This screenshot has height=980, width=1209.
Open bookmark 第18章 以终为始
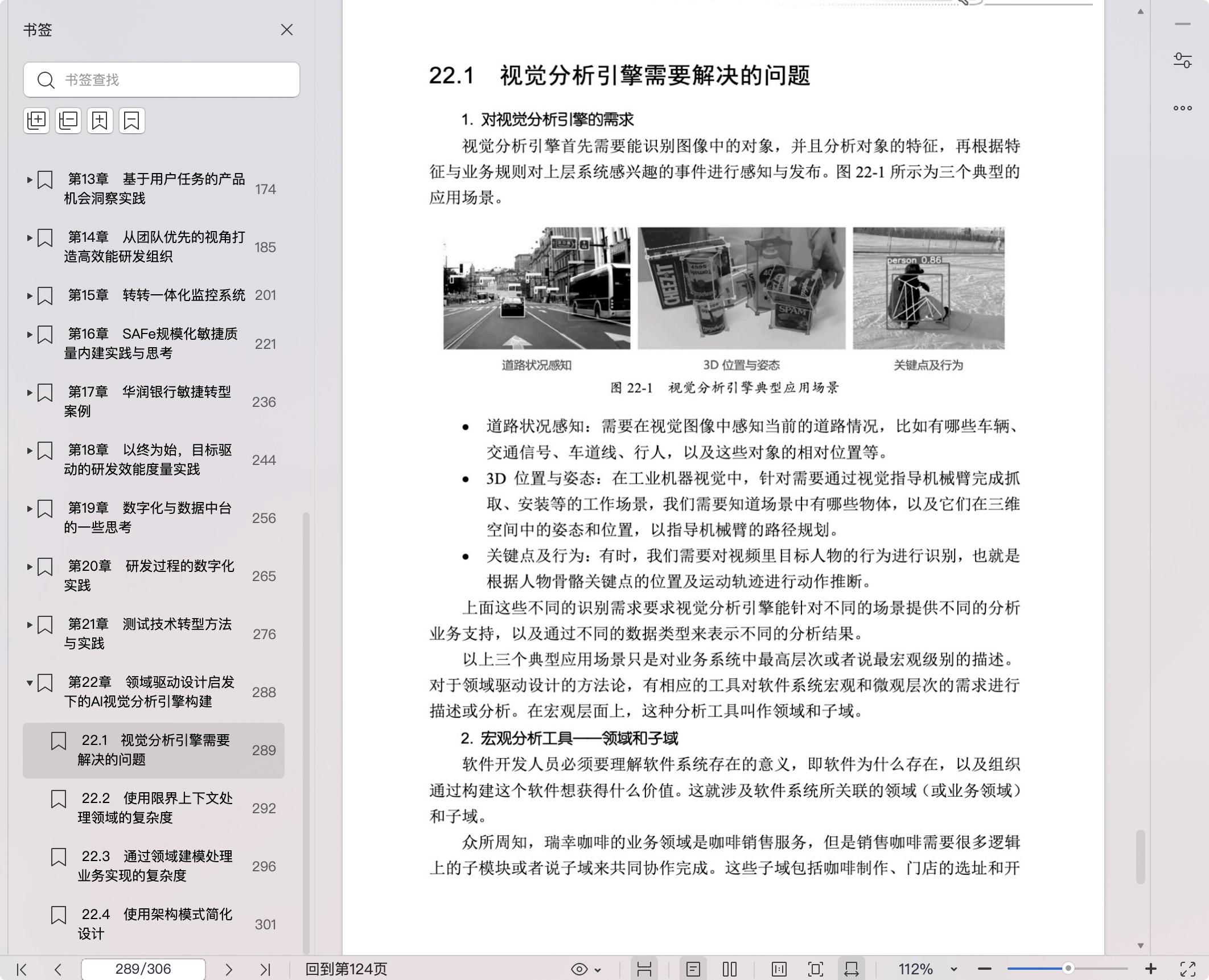click(148, 459)
